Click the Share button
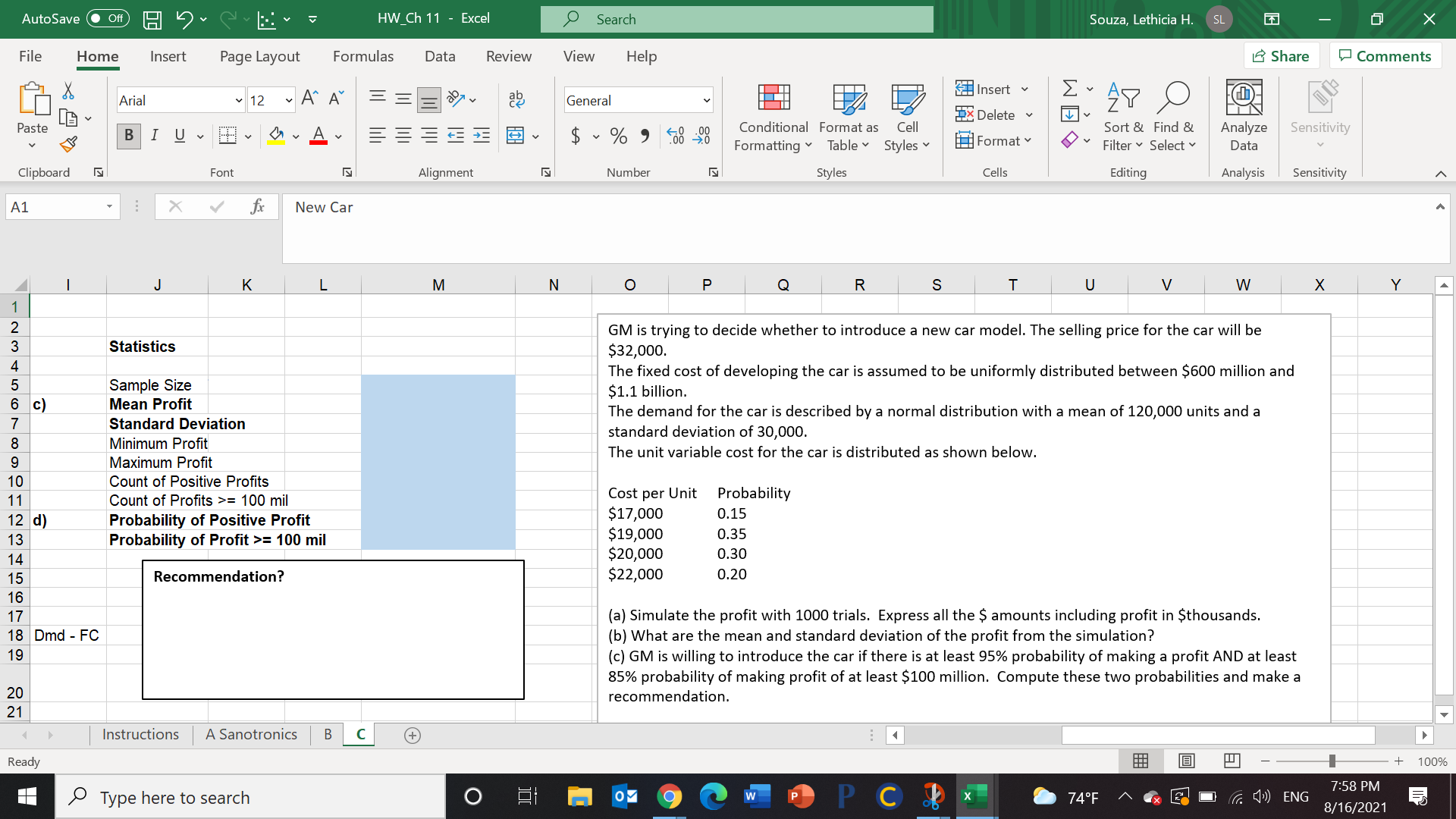1456x819 pixels. [x=1282, y=55]
